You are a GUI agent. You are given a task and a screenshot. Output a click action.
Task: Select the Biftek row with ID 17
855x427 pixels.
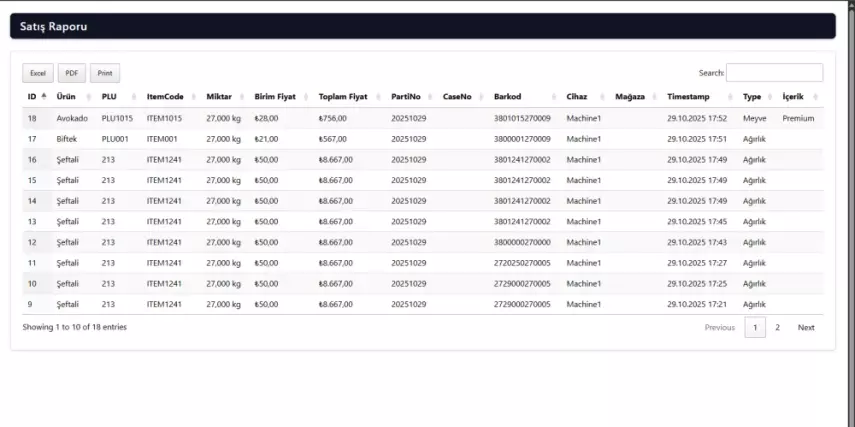[66, 139]
